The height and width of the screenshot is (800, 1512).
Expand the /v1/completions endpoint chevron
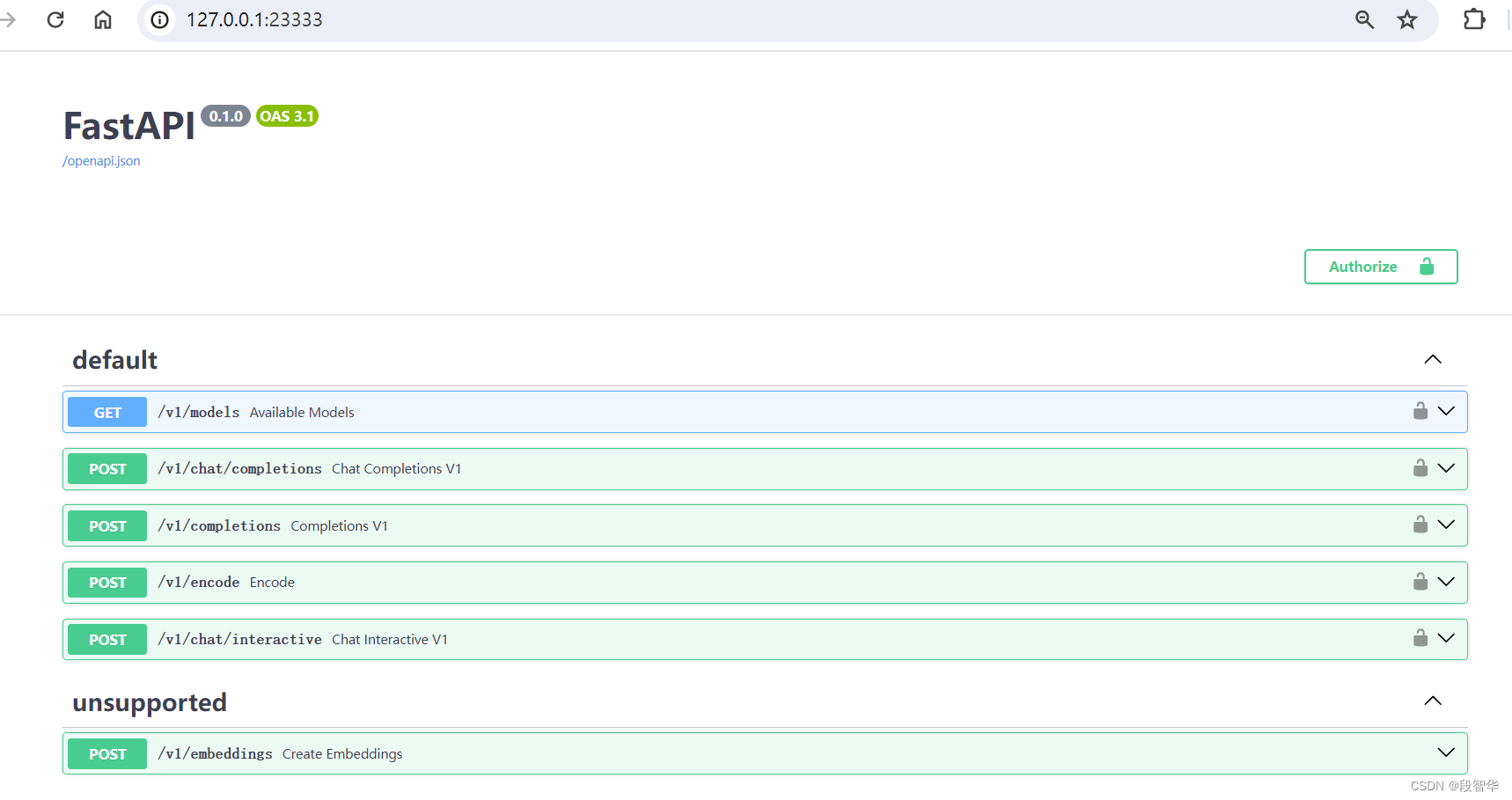[x=1446, y=525]
